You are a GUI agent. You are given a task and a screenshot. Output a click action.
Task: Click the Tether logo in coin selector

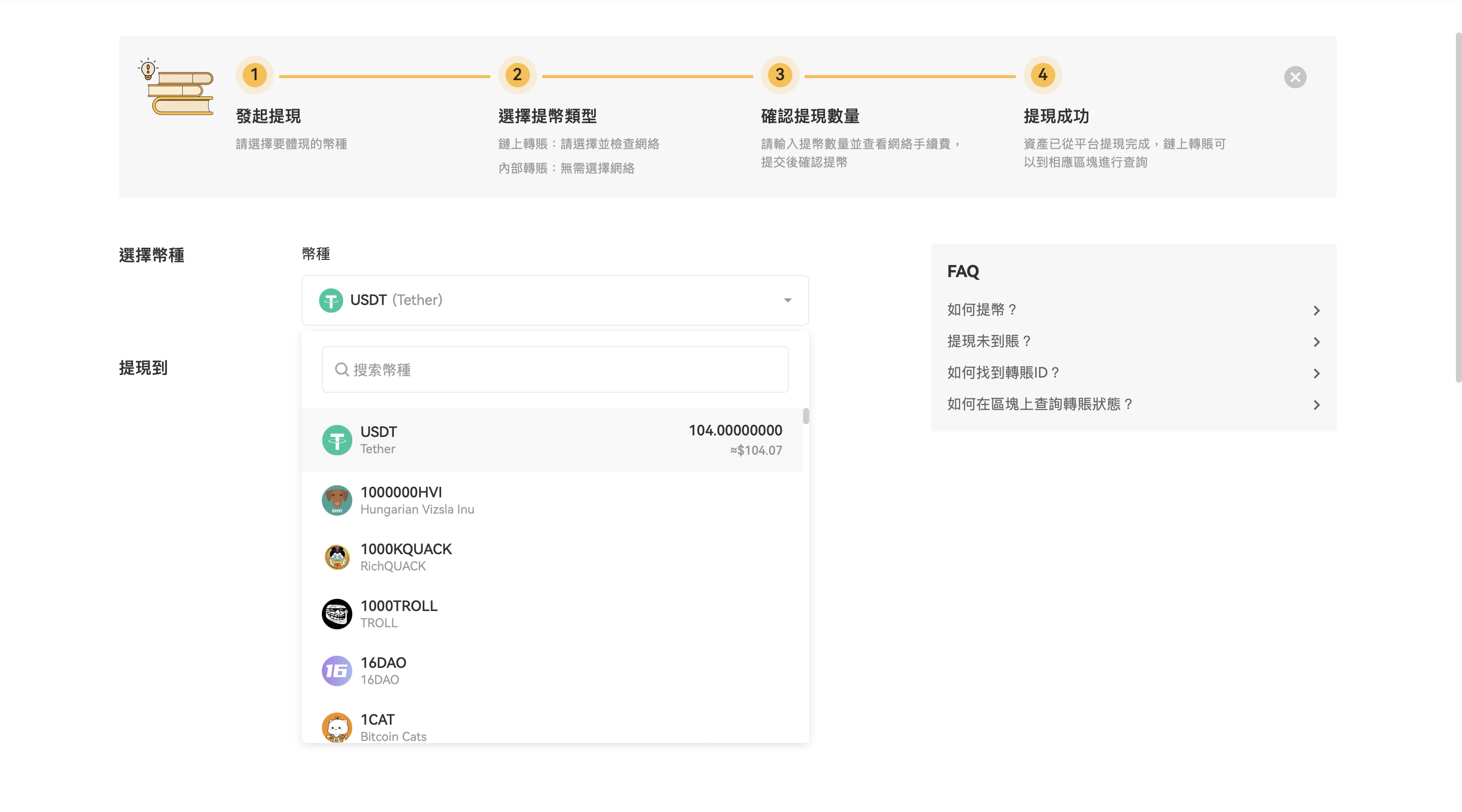(x=331, y=300)
